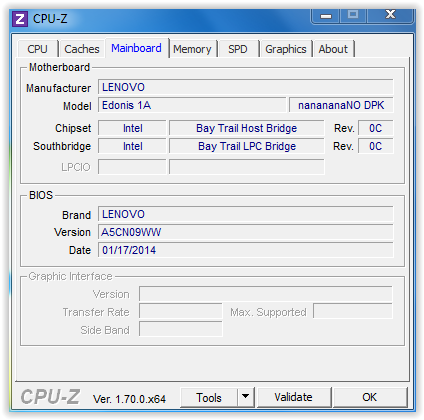The image size is (424, 420).
Task: Close the CPU-Z window
Action: pyautogui.click(x=390, y=15)
